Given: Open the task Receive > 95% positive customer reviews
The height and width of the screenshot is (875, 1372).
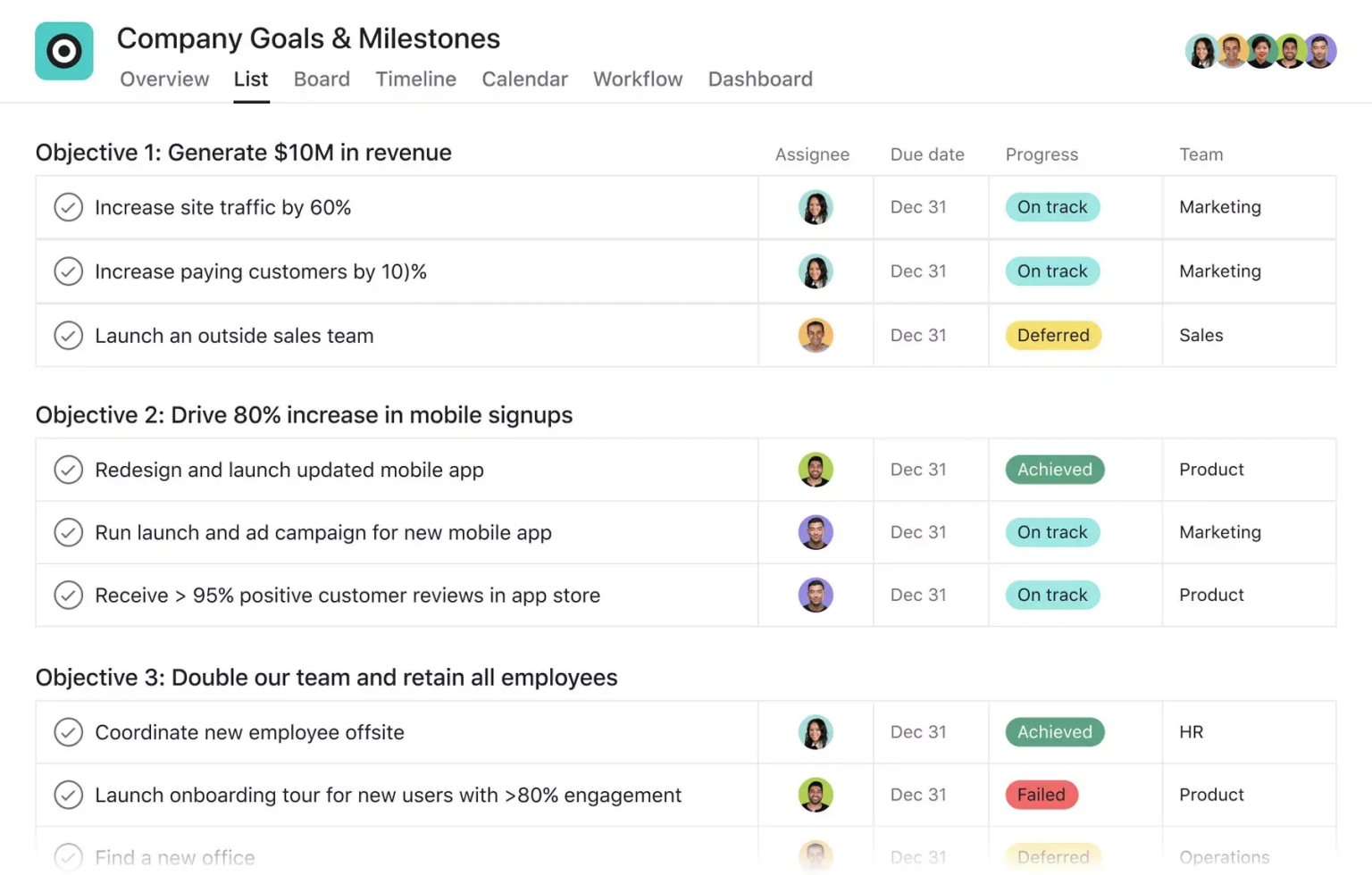Looking at the screenshot, I should click(x=347, y=596).
